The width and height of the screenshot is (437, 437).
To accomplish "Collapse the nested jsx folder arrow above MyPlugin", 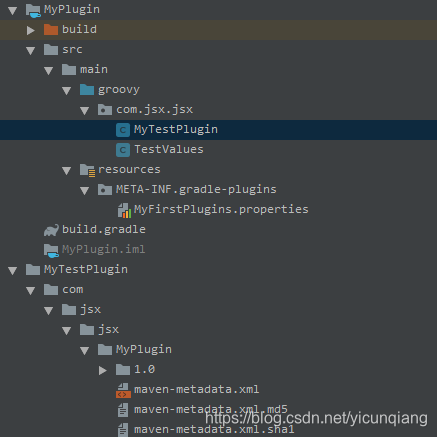I will [67, 330].
